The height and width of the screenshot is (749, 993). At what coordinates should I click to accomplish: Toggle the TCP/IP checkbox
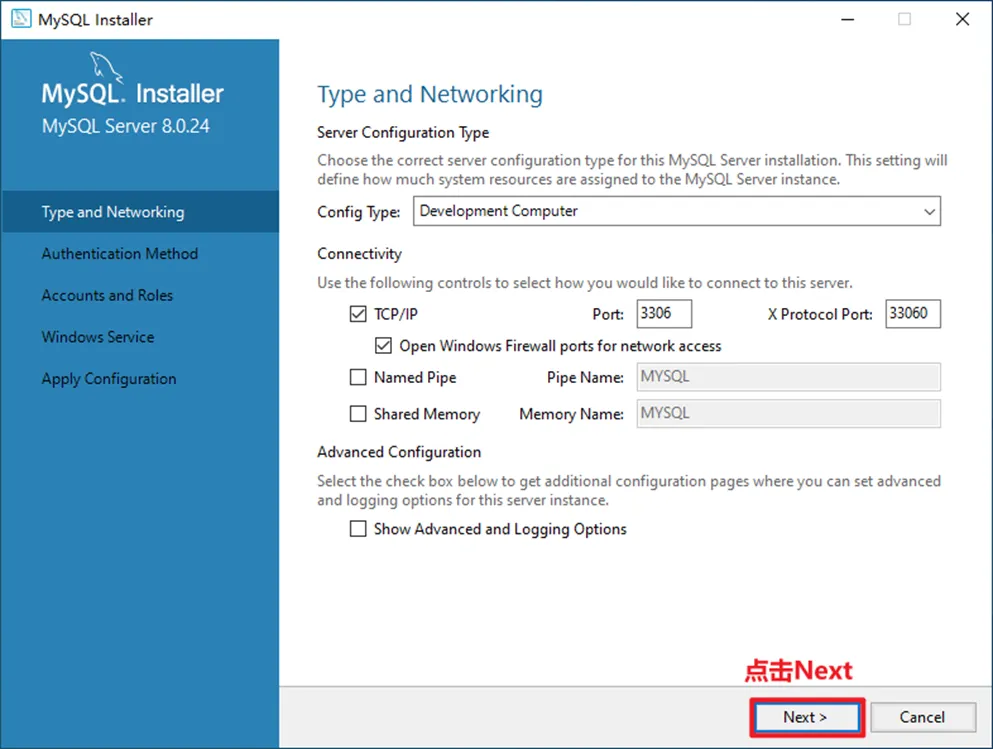pyautogui.click(x=358, y=314)
